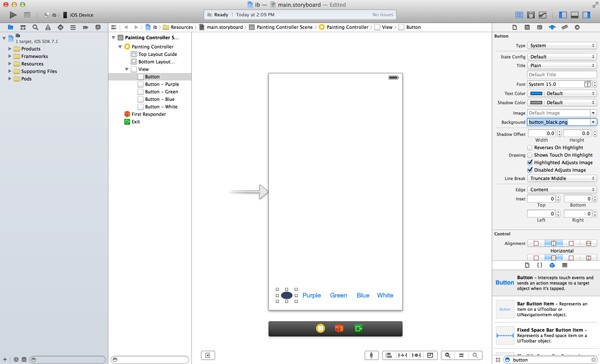
Task: Uncheck Disabled Adjusts Image
Action: click(x=530, y=170)
